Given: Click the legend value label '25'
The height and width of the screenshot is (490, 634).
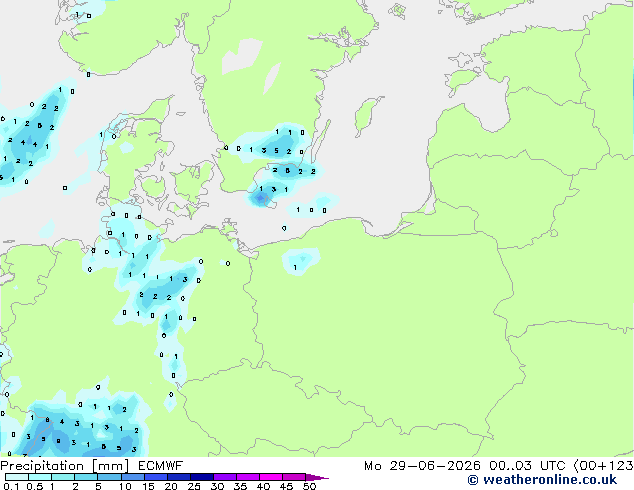Looking at the screenshot, I should pyautogui.click(x=194, y=486).
